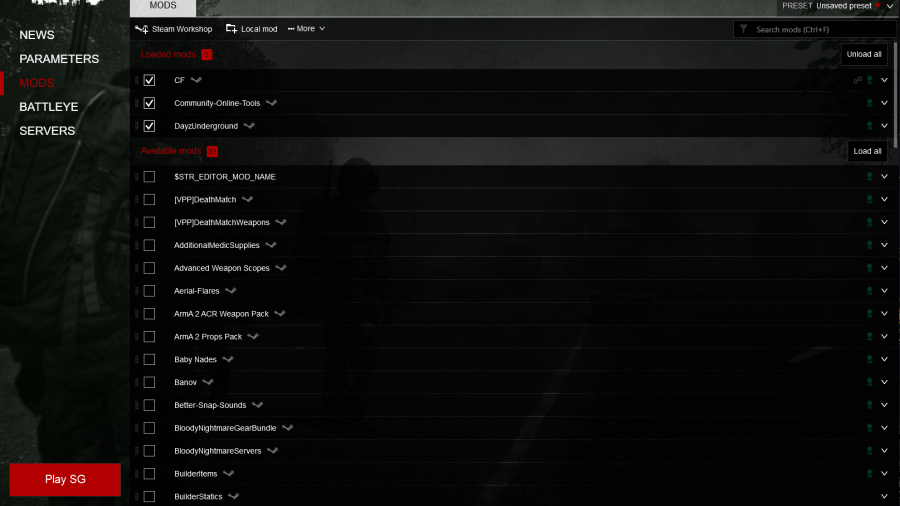This screenshot has width=900, height=506.
Task: Click the mod list vertical scrollbar
Action: (895, 95)
